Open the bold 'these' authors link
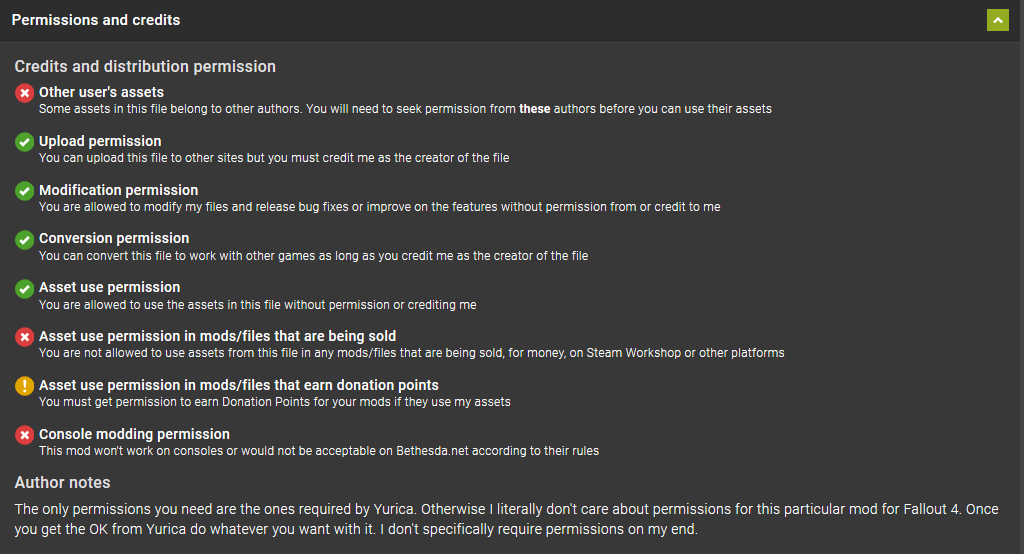This screenshot has width=1024, height=554. click(x=534, y=109)
